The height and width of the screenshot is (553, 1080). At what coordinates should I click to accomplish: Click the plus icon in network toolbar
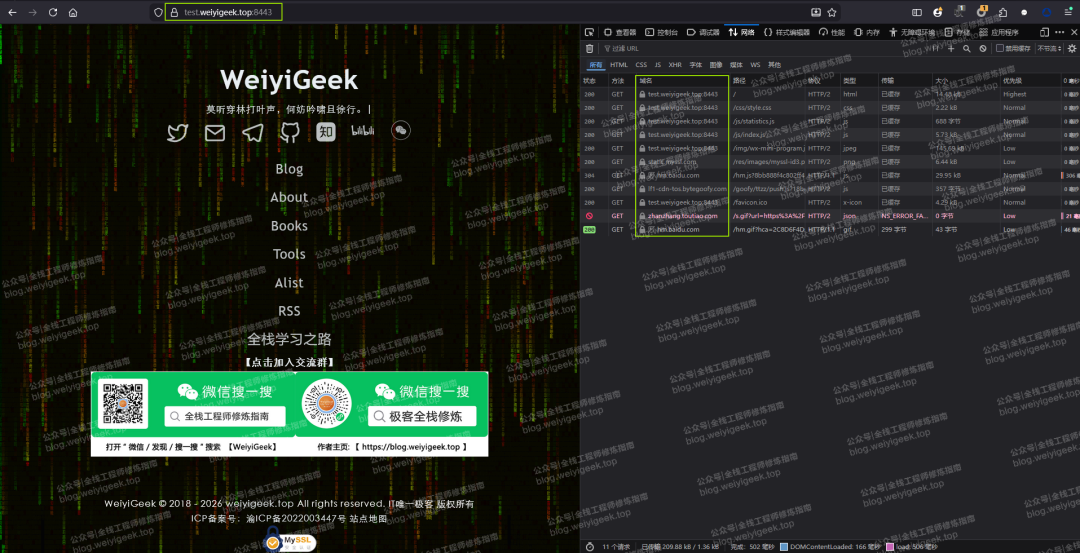coord(951,48)
